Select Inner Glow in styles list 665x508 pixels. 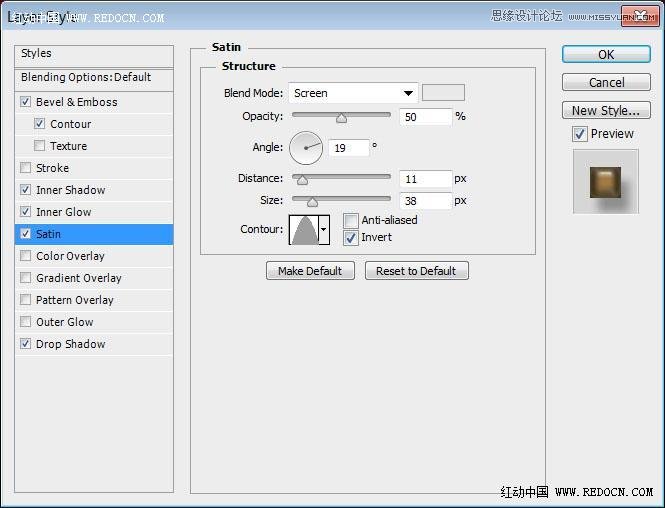coord(64,212)
